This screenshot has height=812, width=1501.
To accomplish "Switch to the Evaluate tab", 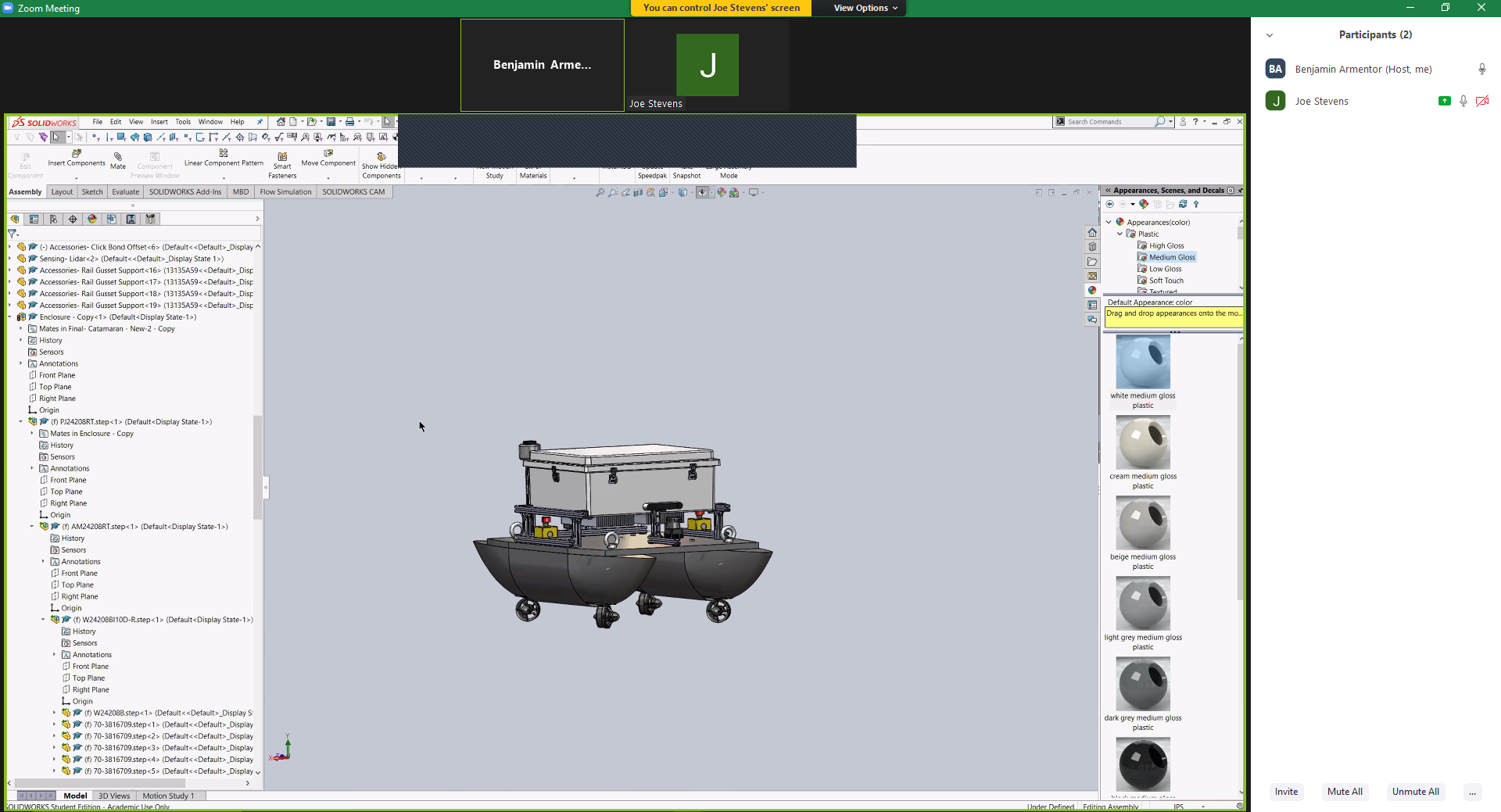I will pyautogui.click(x=125, y=192).
